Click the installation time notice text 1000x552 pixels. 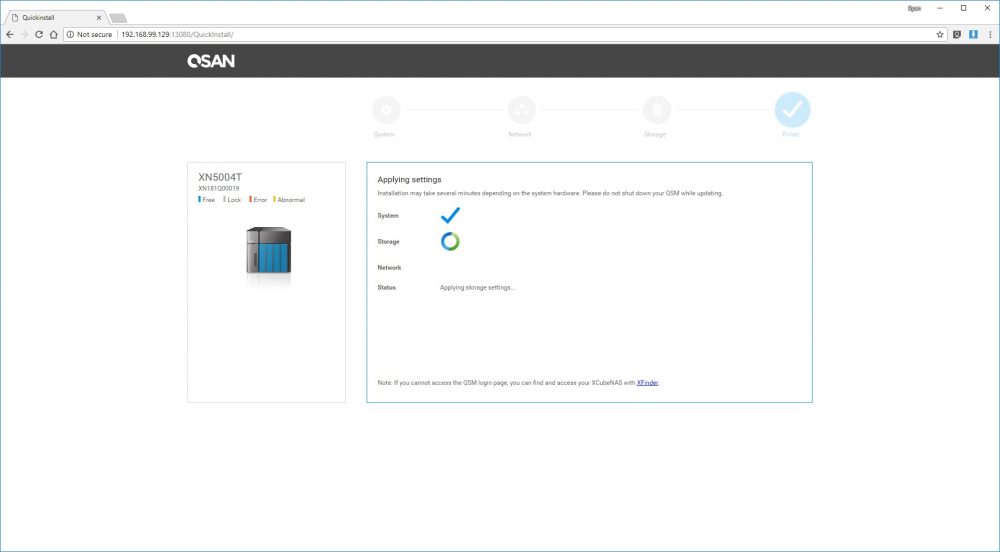[x=550, y=193]
